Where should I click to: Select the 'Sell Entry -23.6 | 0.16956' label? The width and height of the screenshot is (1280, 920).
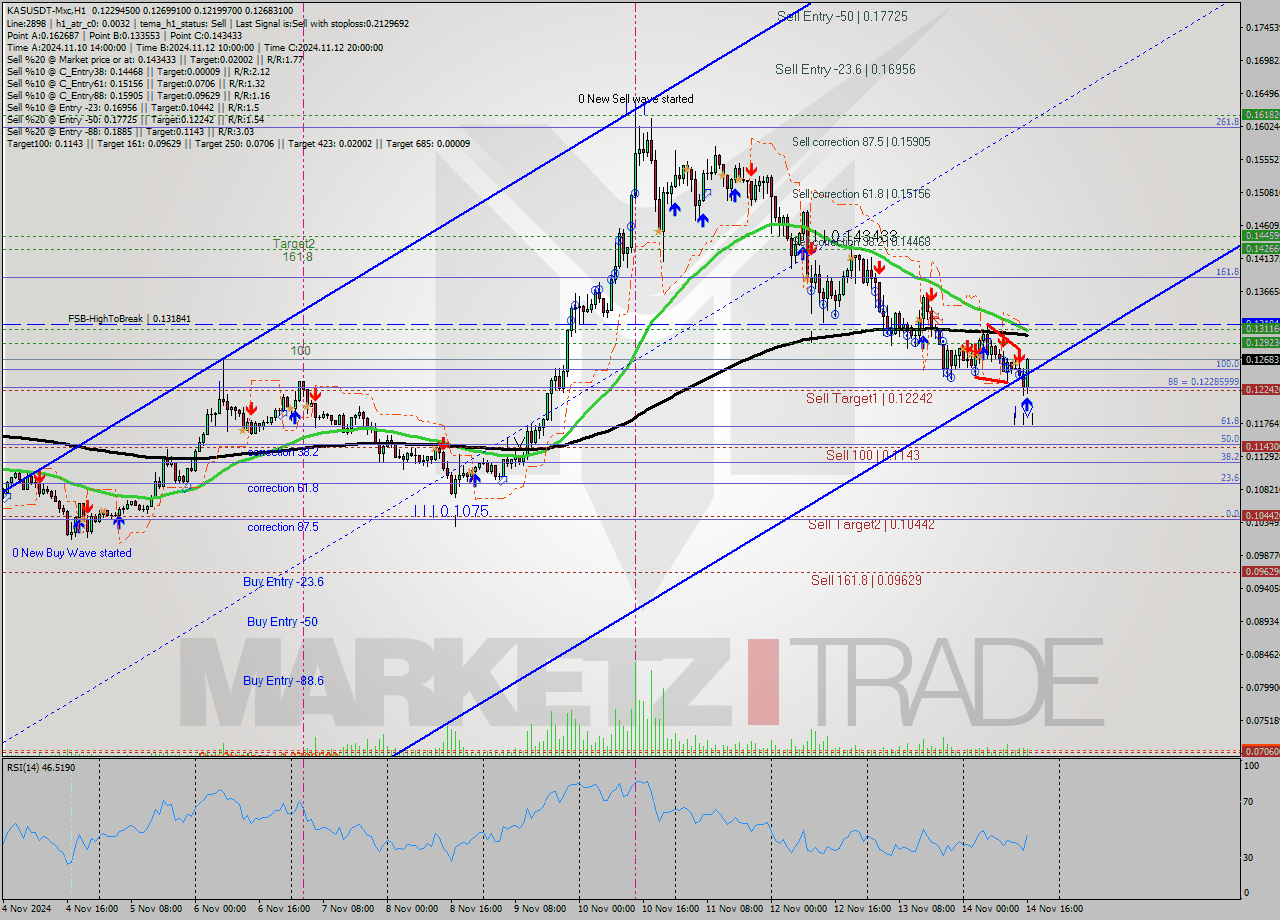click(845, 69)
